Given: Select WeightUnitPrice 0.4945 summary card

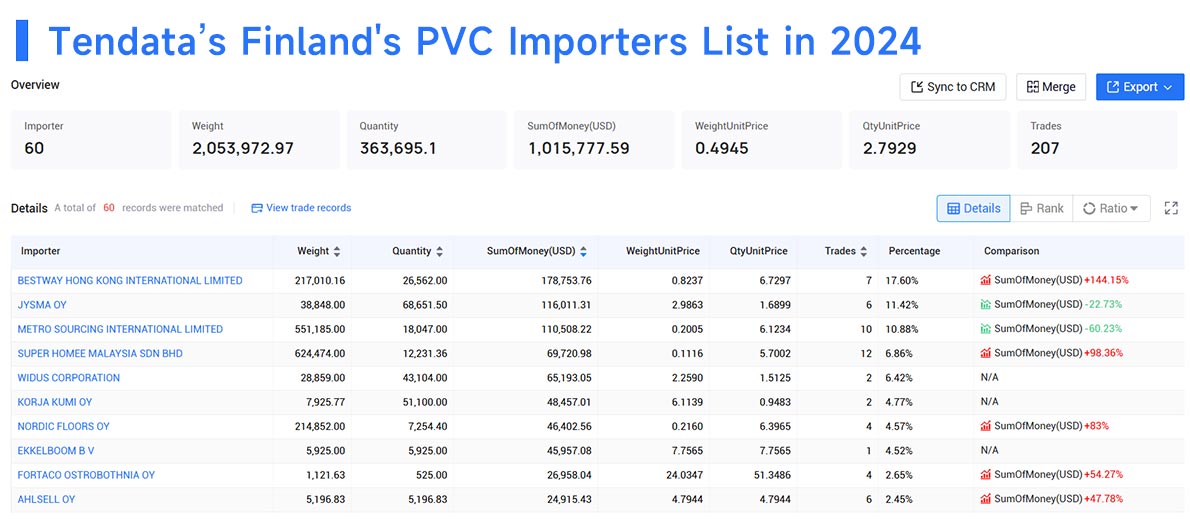Looking at the screenshot, I should (762, 140).
